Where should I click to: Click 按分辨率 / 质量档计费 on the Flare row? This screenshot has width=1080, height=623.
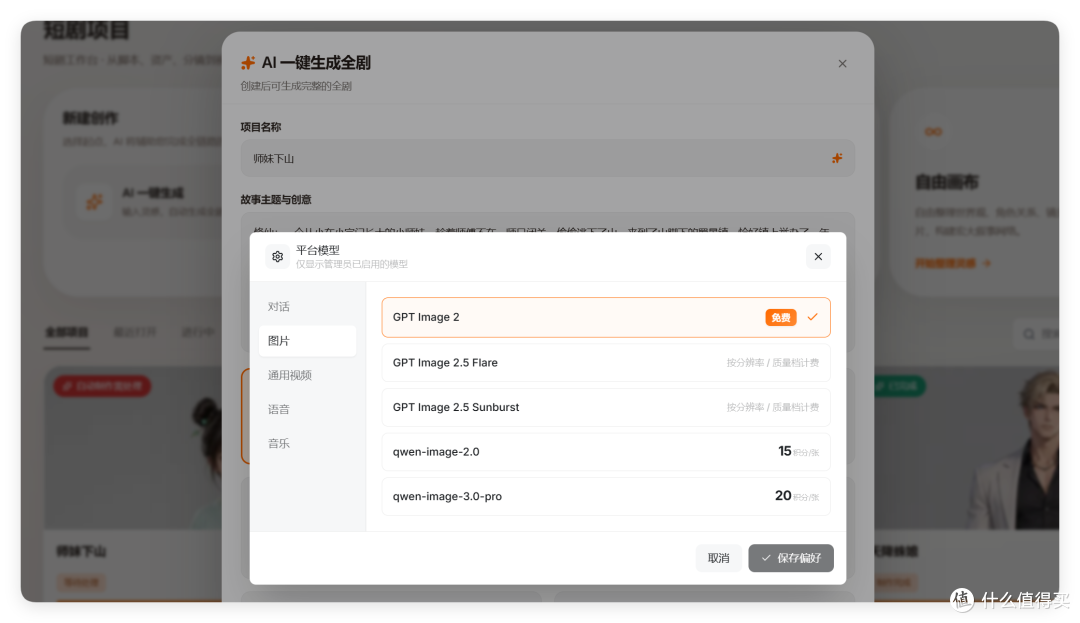tap(773, 363)
